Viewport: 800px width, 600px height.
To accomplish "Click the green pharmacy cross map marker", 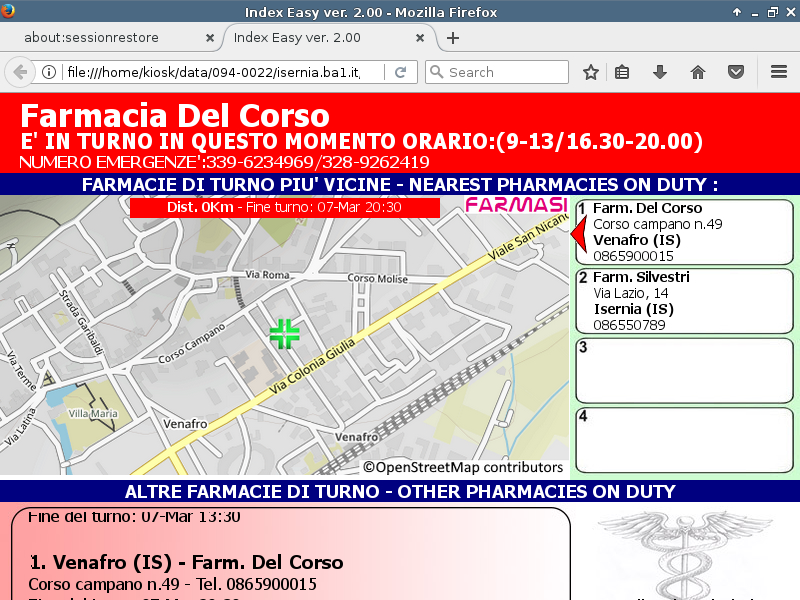I will pos(285,334).
